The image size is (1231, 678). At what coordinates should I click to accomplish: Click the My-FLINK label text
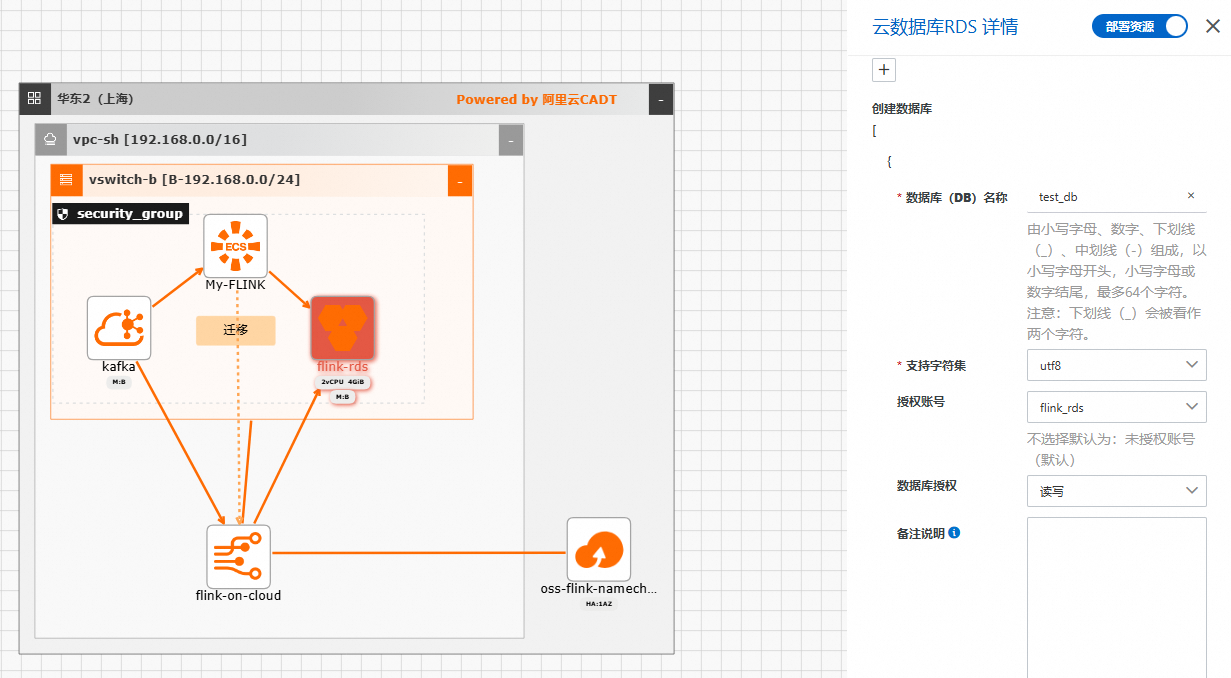pos(236,284)
